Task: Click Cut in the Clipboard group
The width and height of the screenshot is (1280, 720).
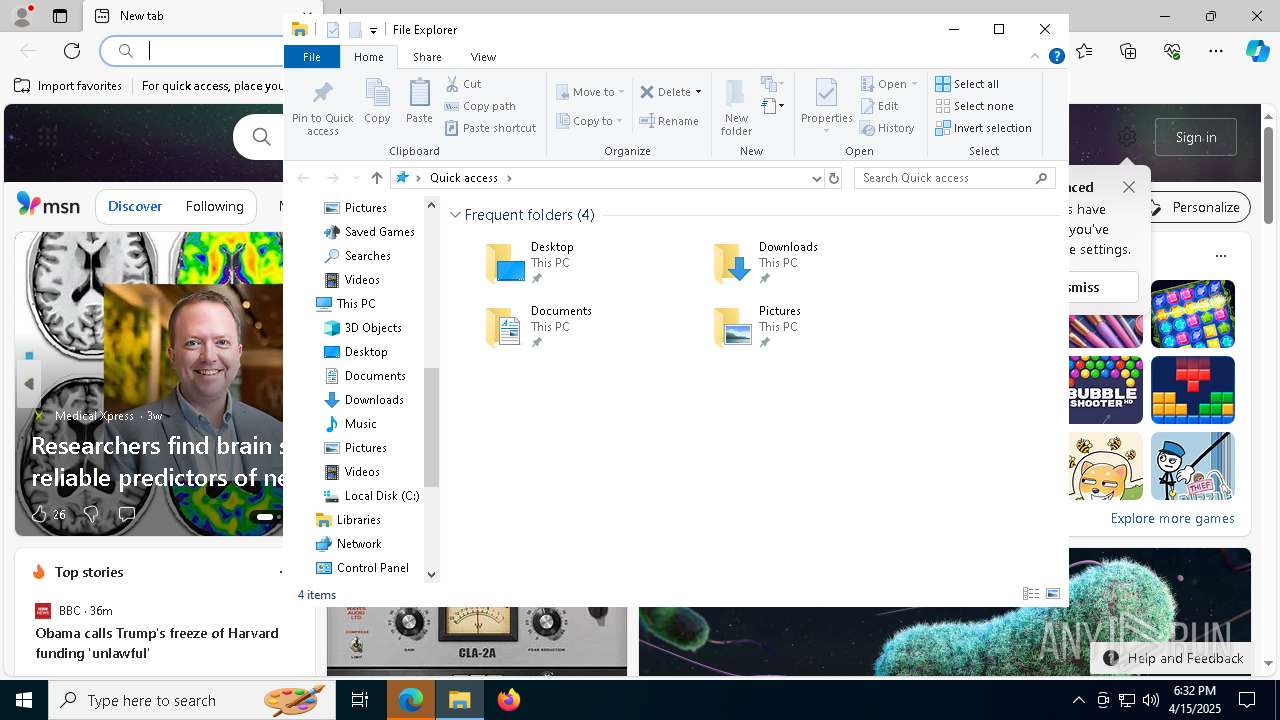Action: [x=463, y=84]
